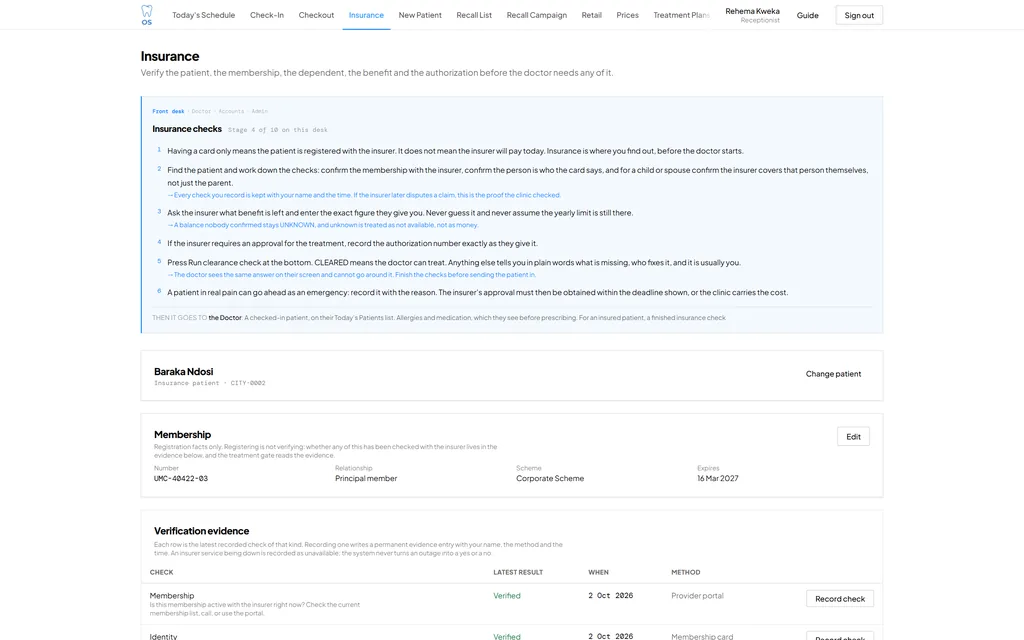Click the Insurance checks guide heading
The width and height of the screenshot is (1024, 640).
187,129
